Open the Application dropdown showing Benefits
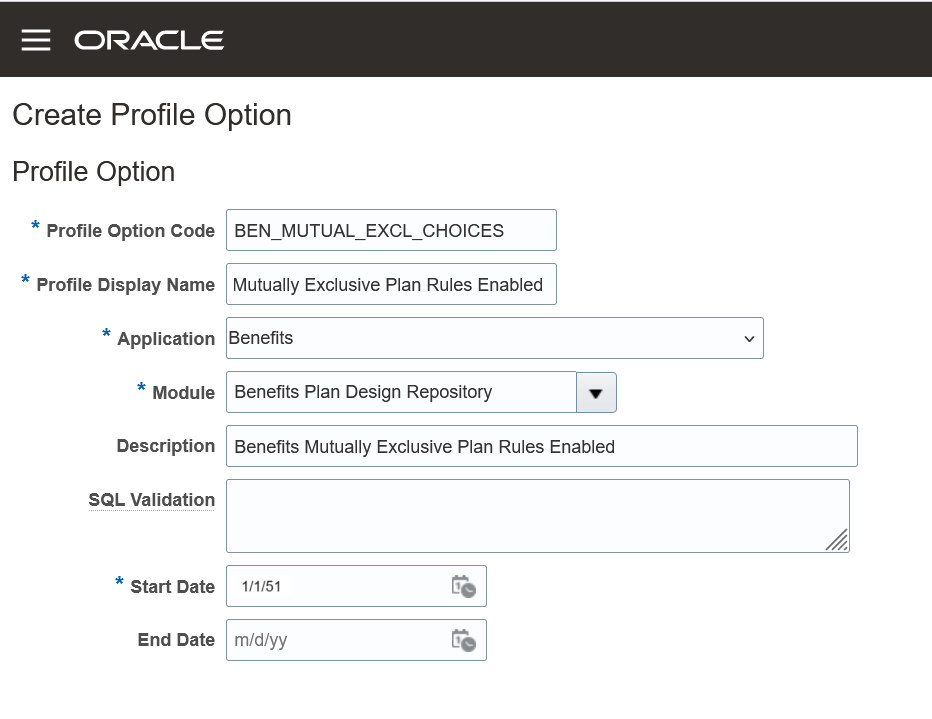The image size is (932, 719). [494, 339]
